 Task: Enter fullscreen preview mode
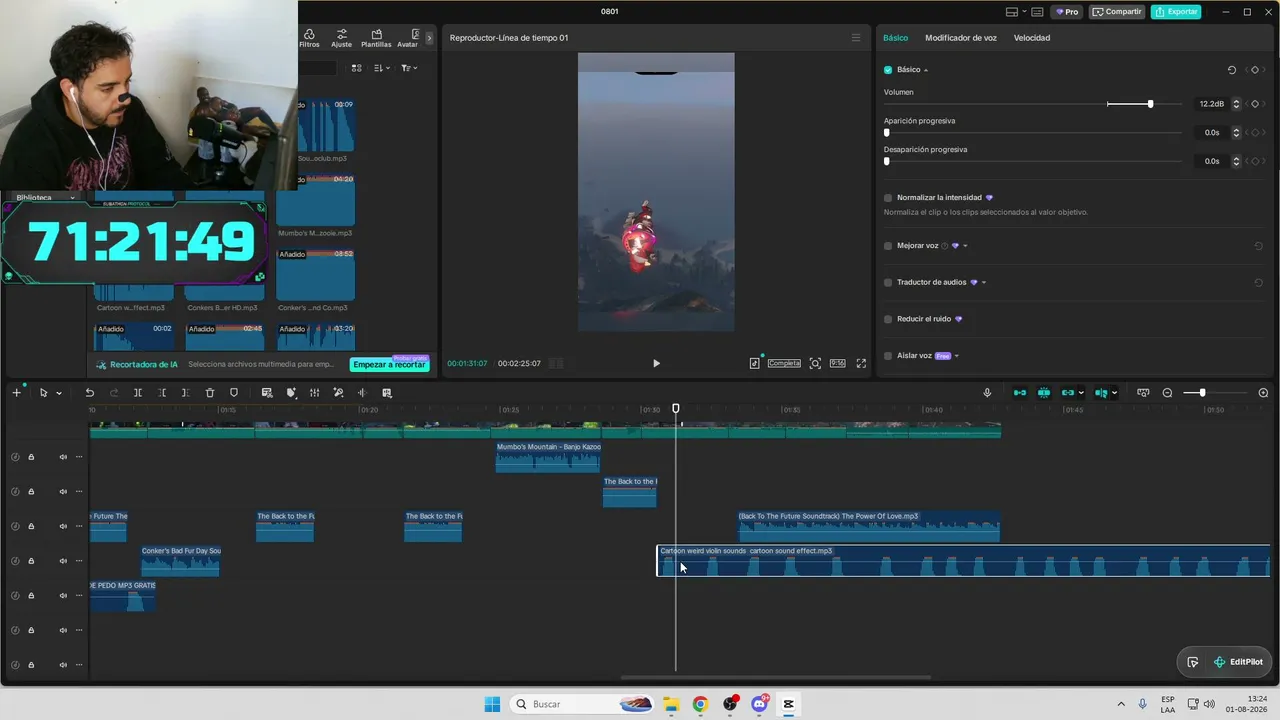(x=861, y=363)
